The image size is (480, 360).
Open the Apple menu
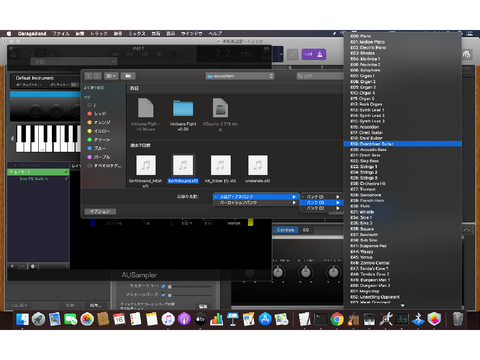(x=9, y=34)
